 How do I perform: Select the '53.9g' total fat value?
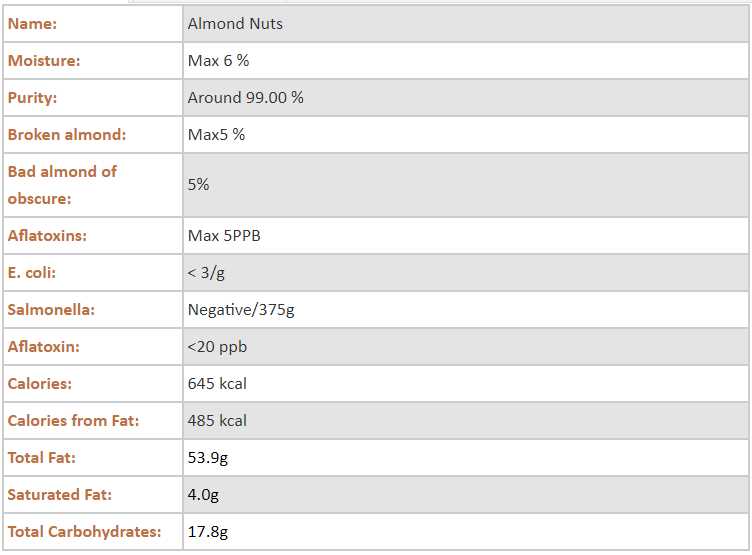208,458
